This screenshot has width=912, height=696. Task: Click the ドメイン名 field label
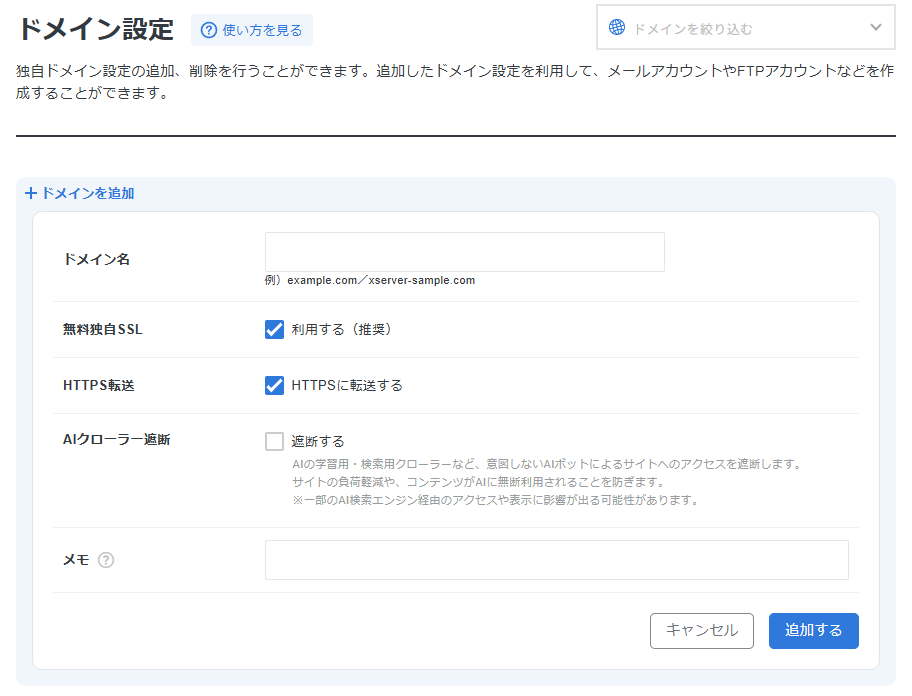click(x=96, y=259)
